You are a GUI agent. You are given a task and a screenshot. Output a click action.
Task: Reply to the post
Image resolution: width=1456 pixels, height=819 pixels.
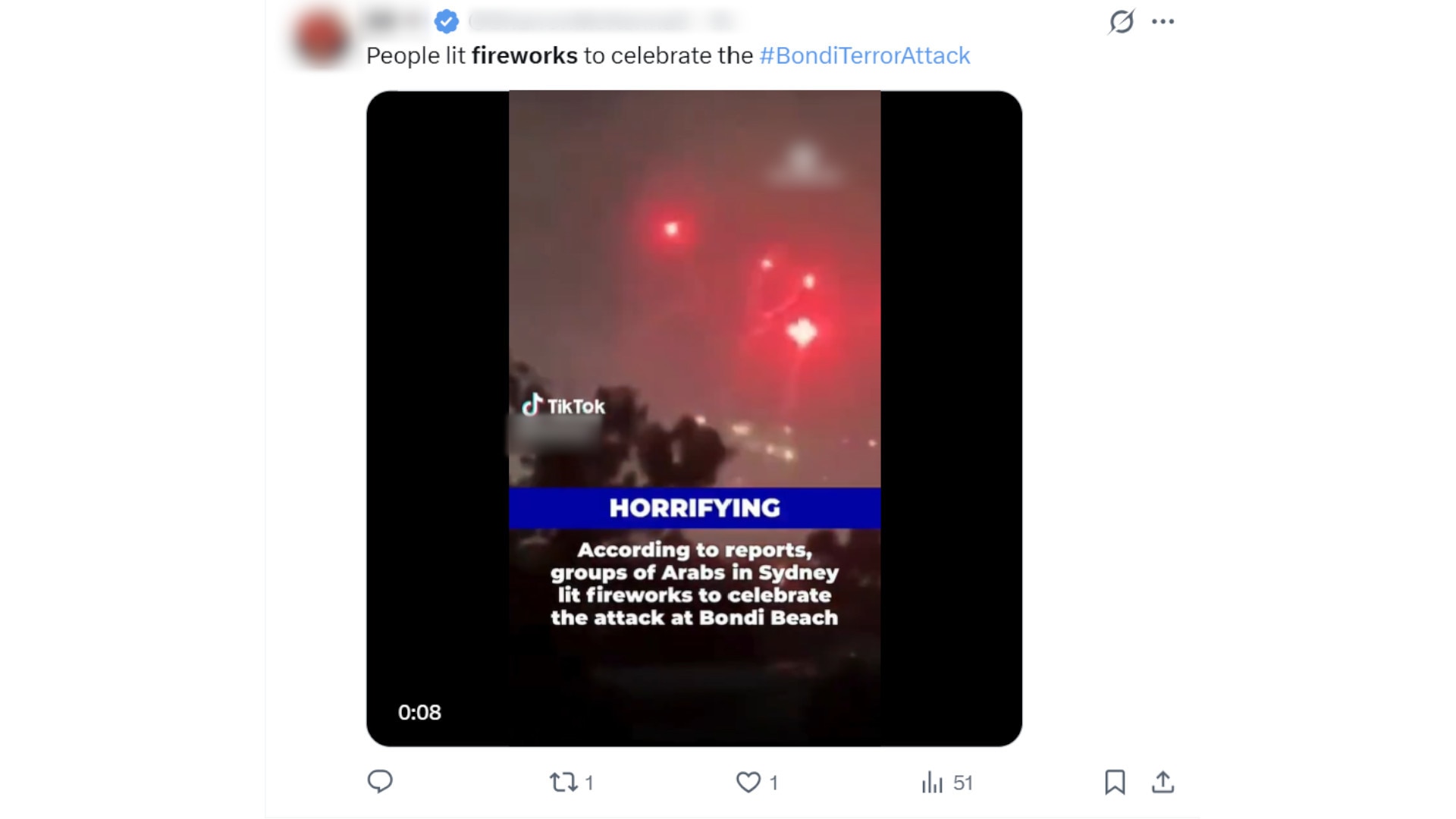tap(381, 782)
